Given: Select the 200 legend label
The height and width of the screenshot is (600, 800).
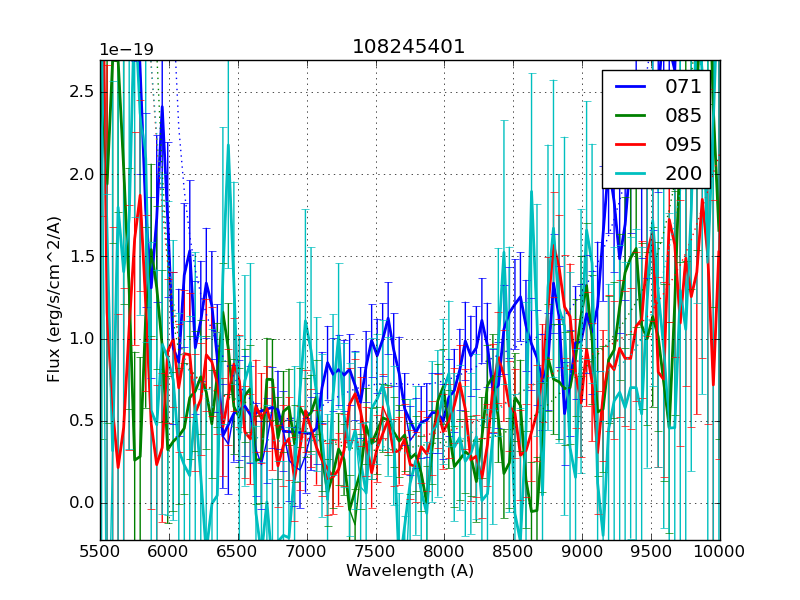Looking at the screenshot, I should point(685,173).
